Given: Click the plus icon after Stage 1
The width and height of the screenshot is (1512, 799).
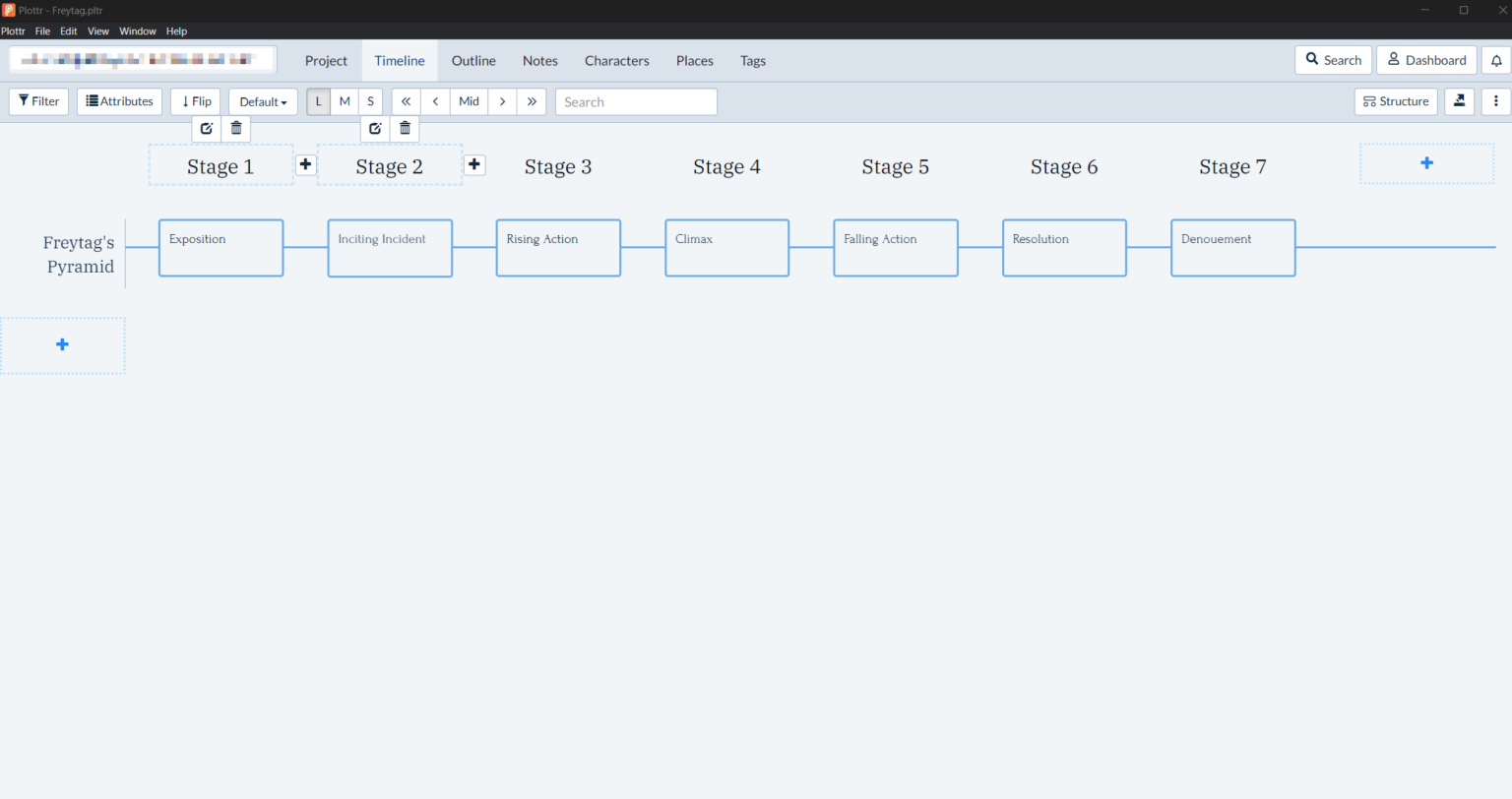Looking at the screenshot, I should [x=305, y=164].
